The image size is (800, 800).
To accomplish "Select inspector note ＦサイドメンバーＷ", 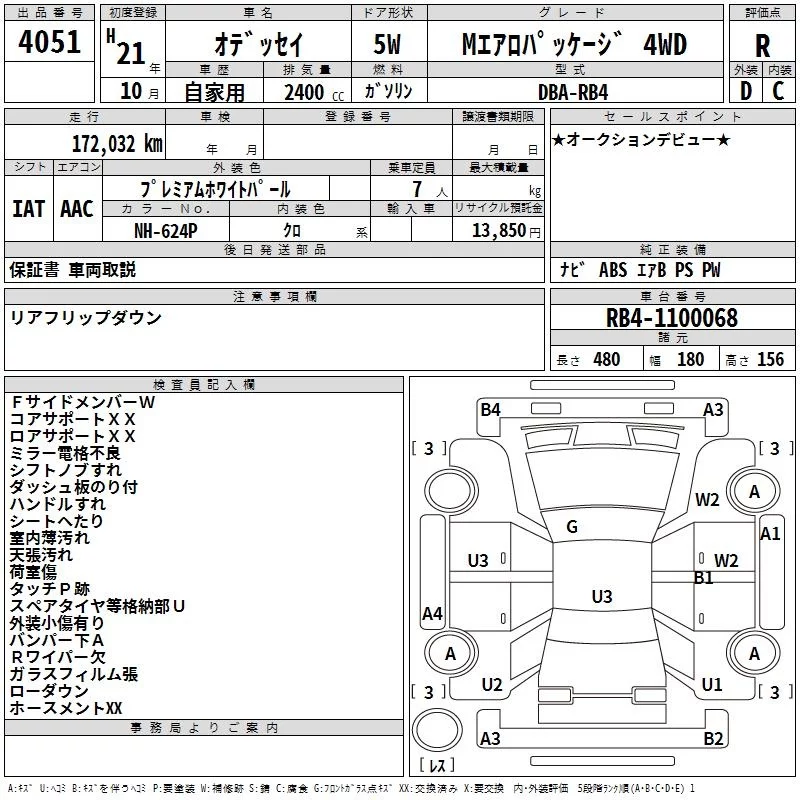I will click(x=82, y=402).
